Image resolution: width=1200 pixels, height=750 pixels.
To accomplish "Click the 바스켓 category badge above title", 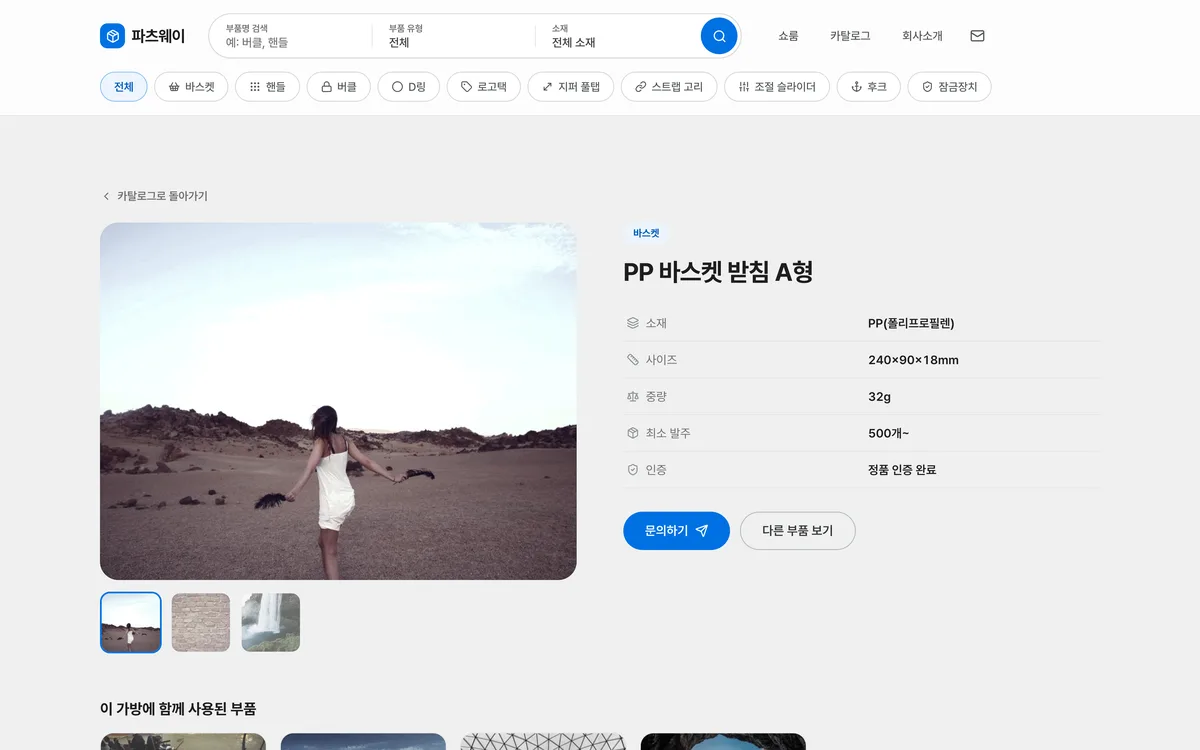I will [x=646, y=233].
